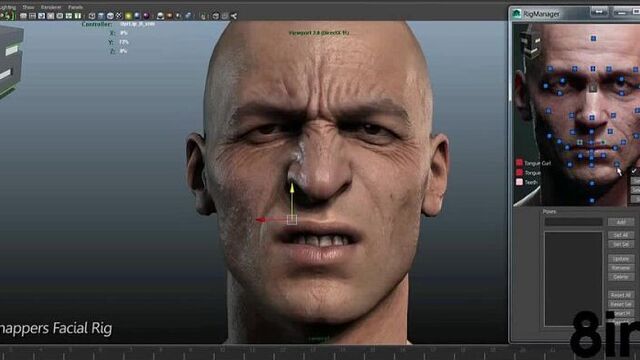Image resolution: width=640 pixels, height=360 pixels.
Task: Click the RigManager window title icon
Action: click(517, 13)
